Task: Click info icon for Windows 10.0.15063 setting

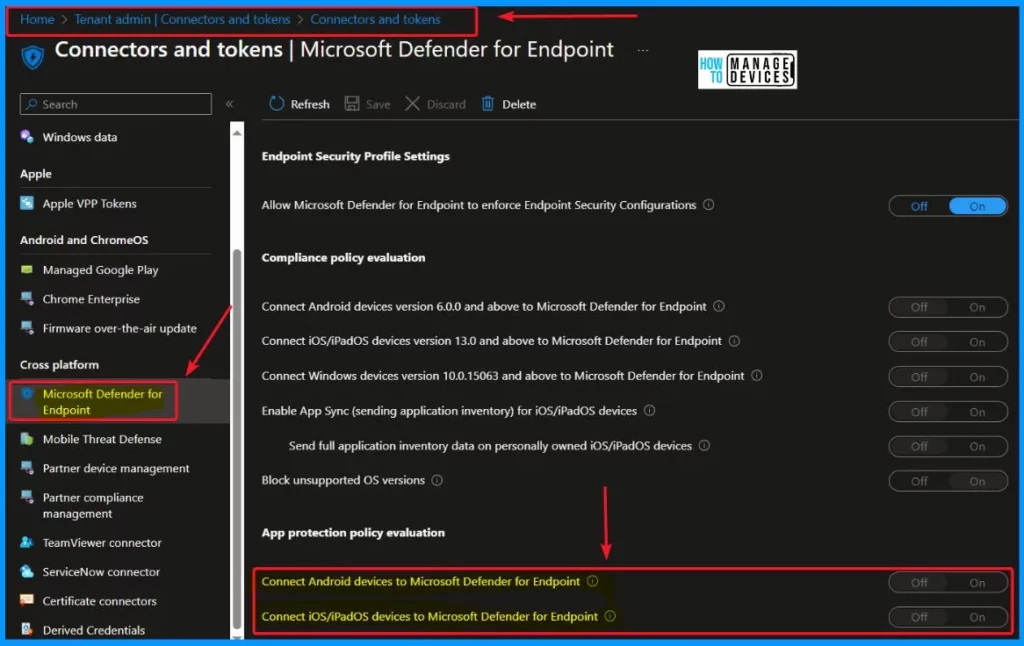Action: (x=757, y=376)
